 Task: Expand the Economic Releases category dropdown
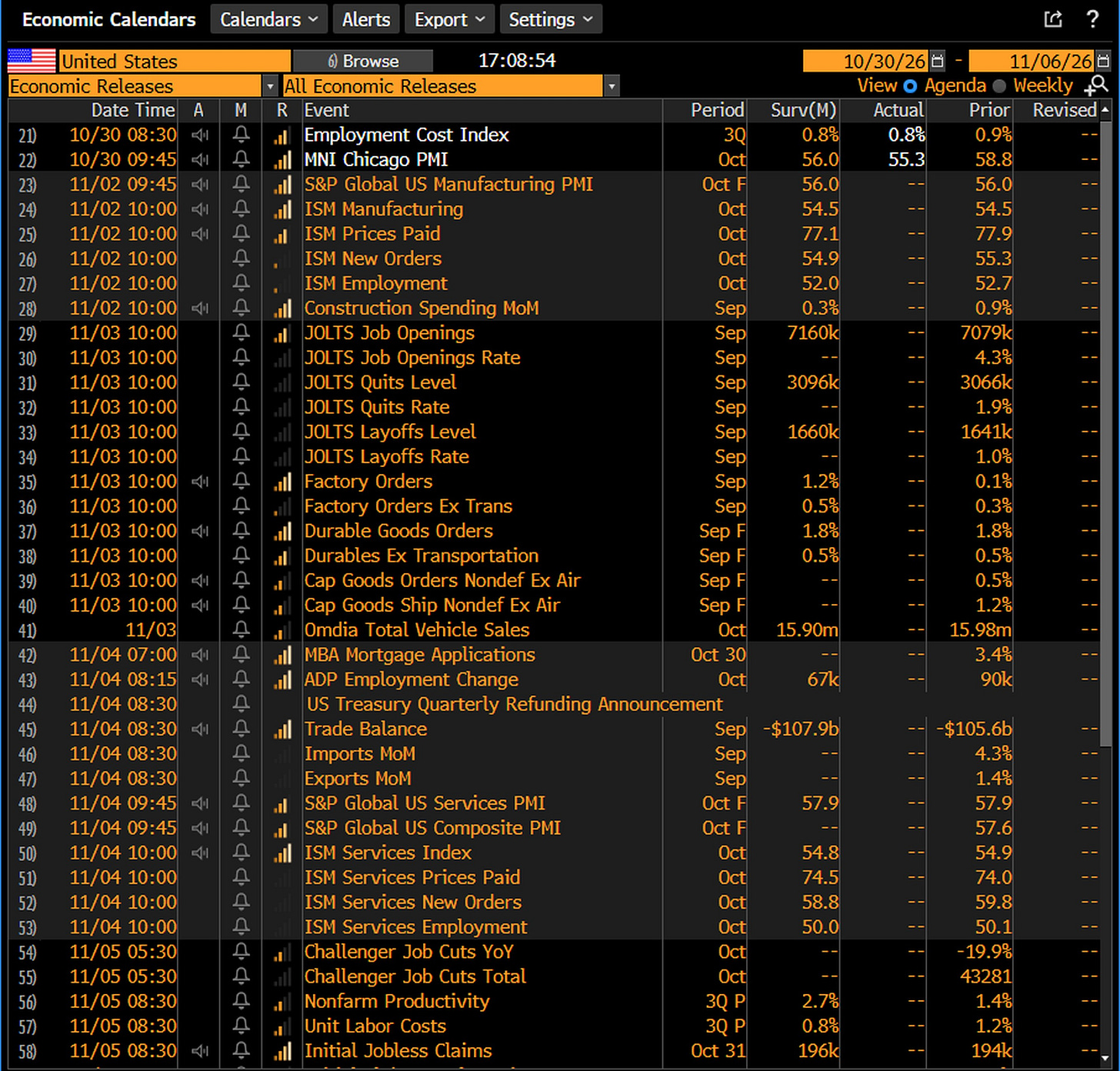(x=270, y=86)
